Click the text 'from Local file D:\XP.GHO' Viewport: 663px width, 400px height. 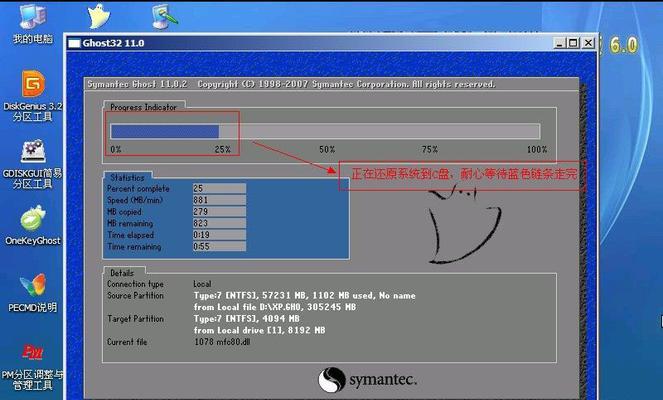[248, 307]
